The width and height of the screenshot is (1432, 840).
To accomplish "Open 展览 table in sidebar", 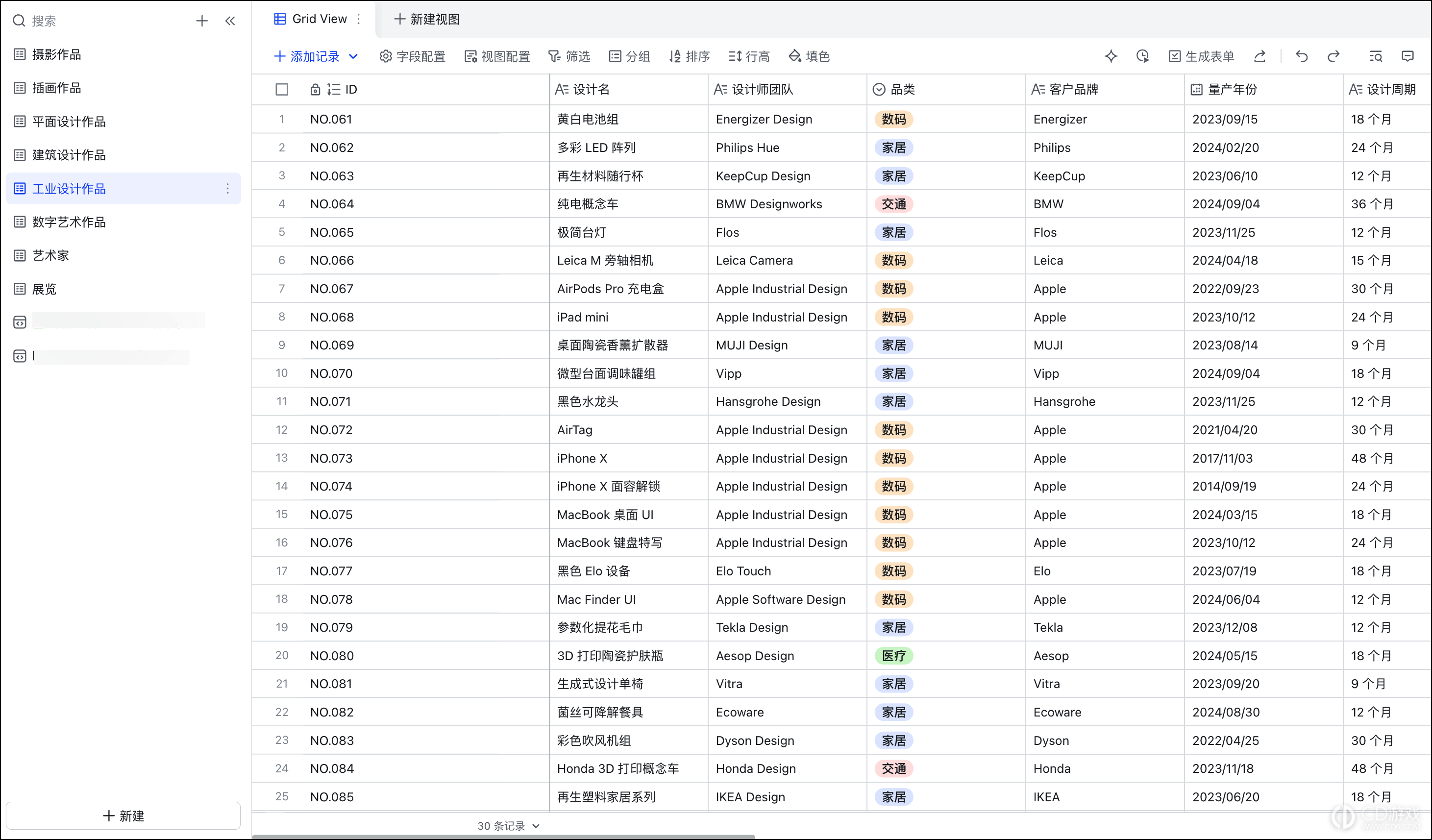I will (123, 289).
